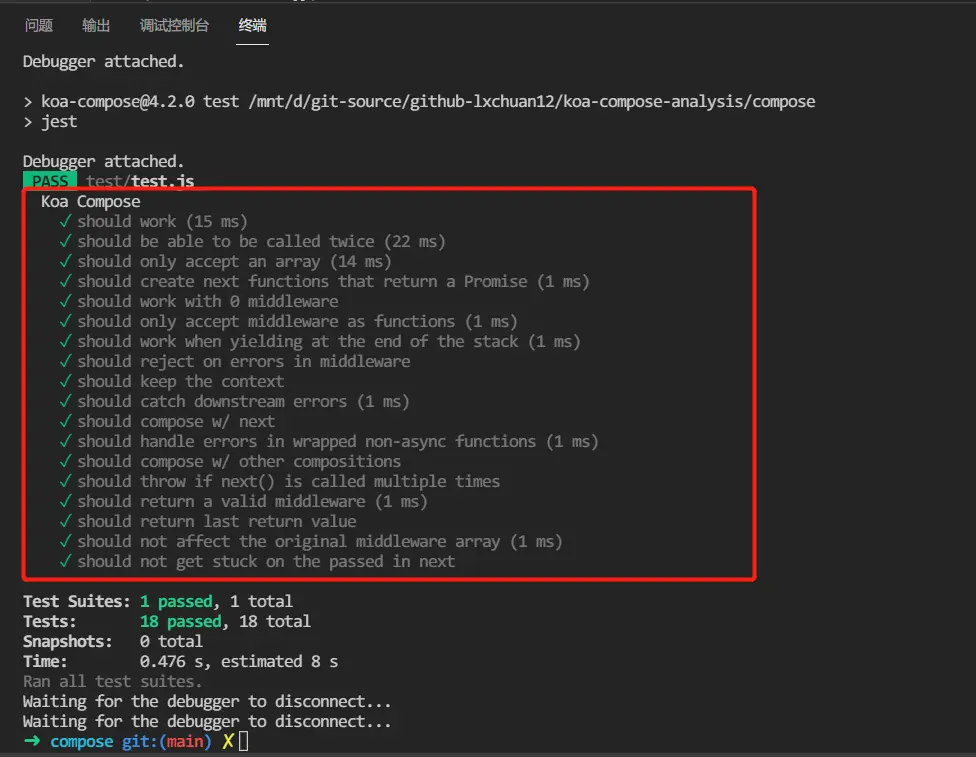Select 'should only accept an array' line
This screenshot has height=757, width=976.
(x=225, y=261)
